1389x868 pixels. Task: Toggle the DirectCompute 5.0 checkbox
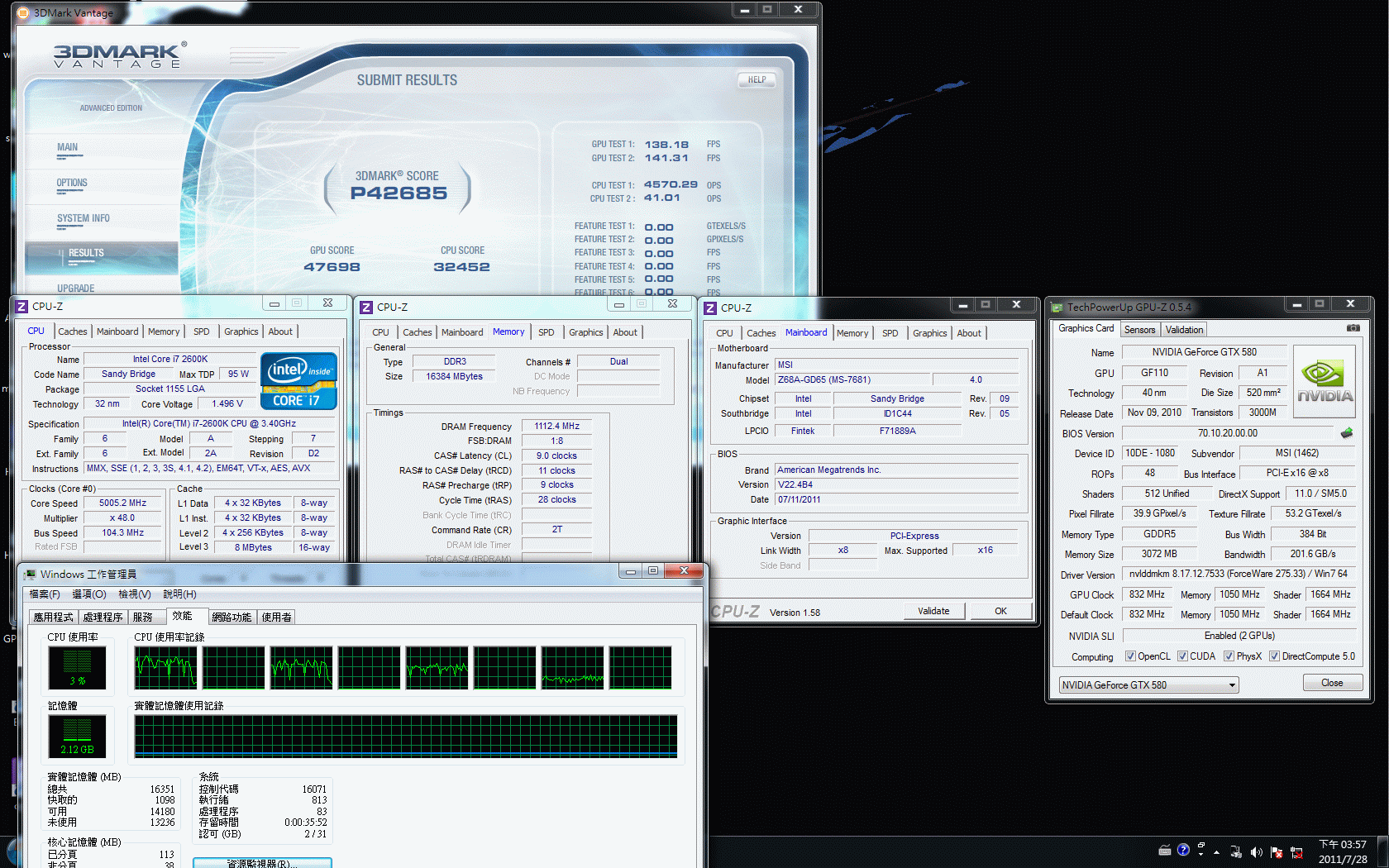coord(1274,656)
